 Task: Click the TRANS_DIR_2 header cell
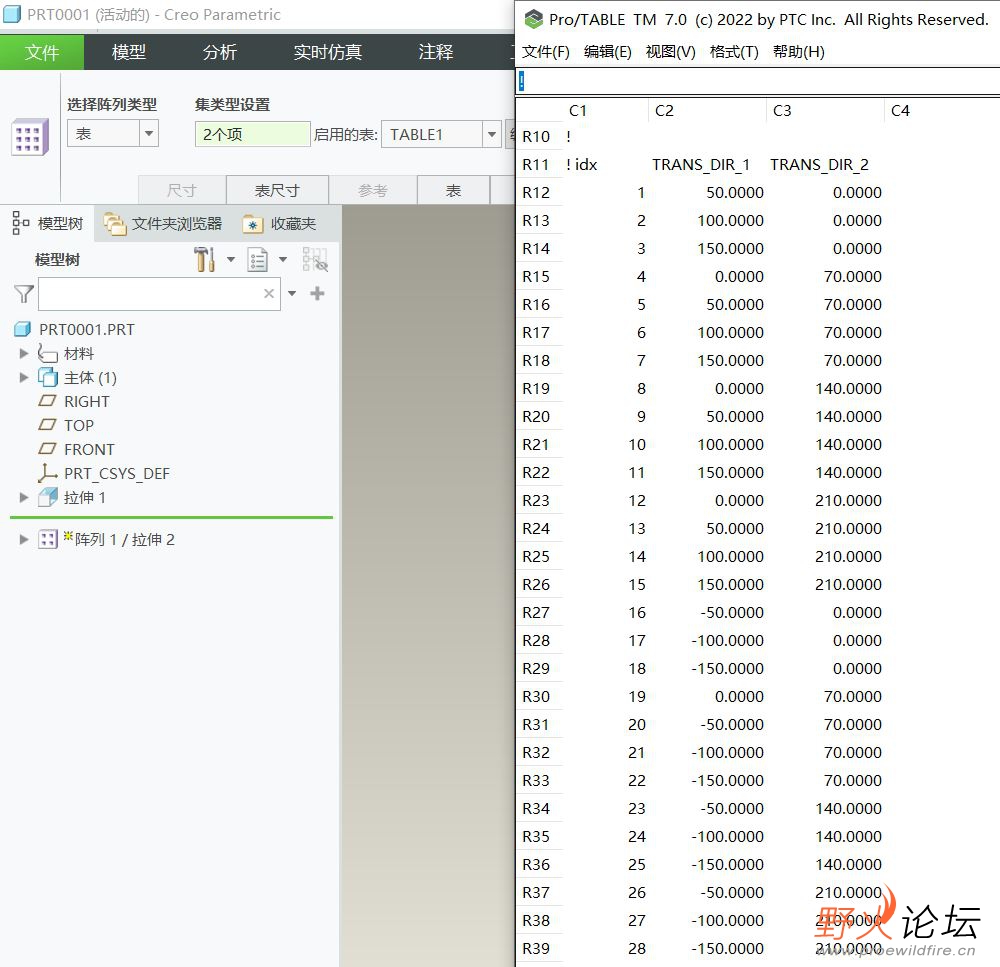[819, 165]
